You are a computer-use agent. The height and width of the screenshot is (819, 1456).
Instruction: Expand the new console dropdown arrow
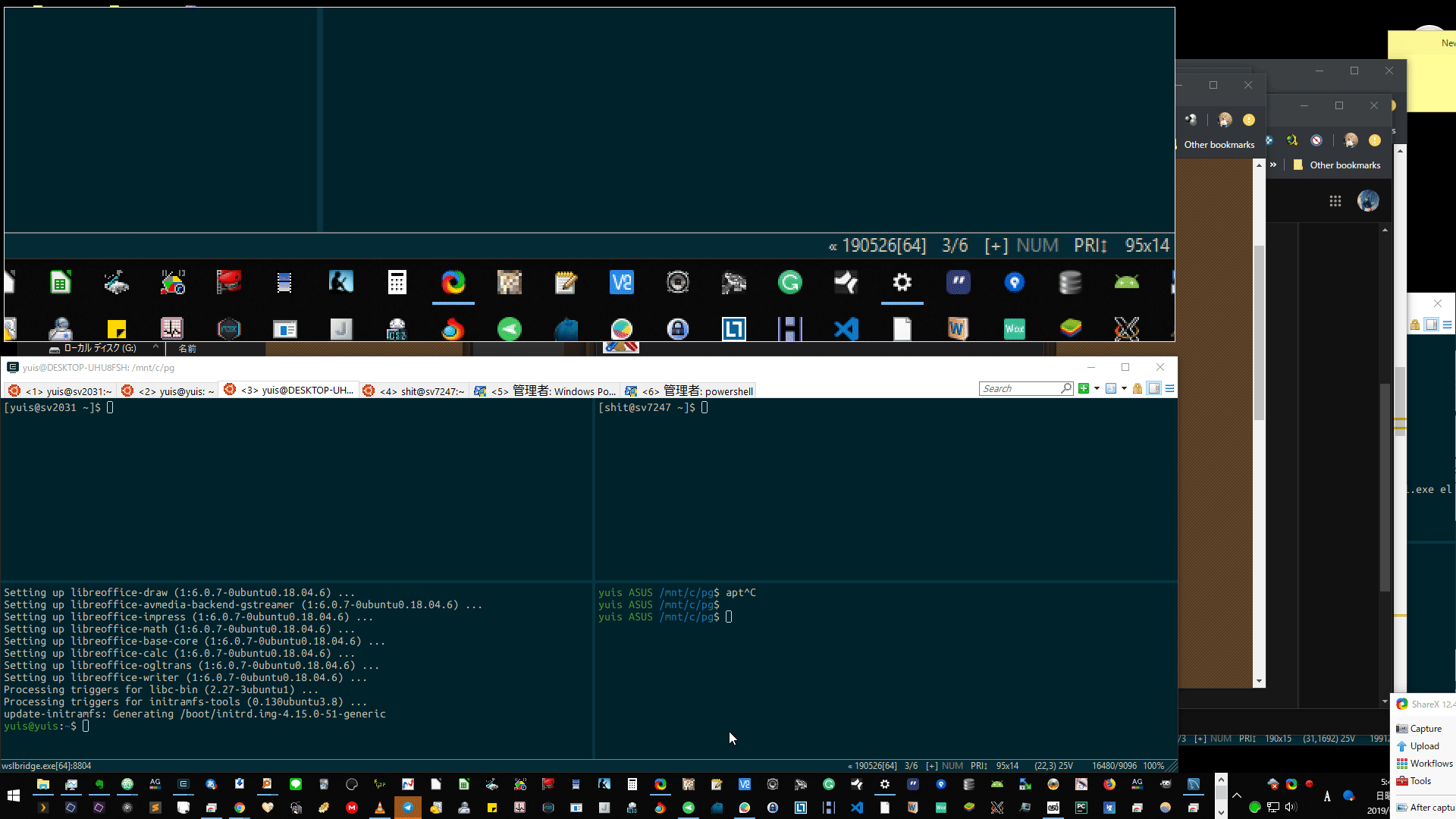1097,388
